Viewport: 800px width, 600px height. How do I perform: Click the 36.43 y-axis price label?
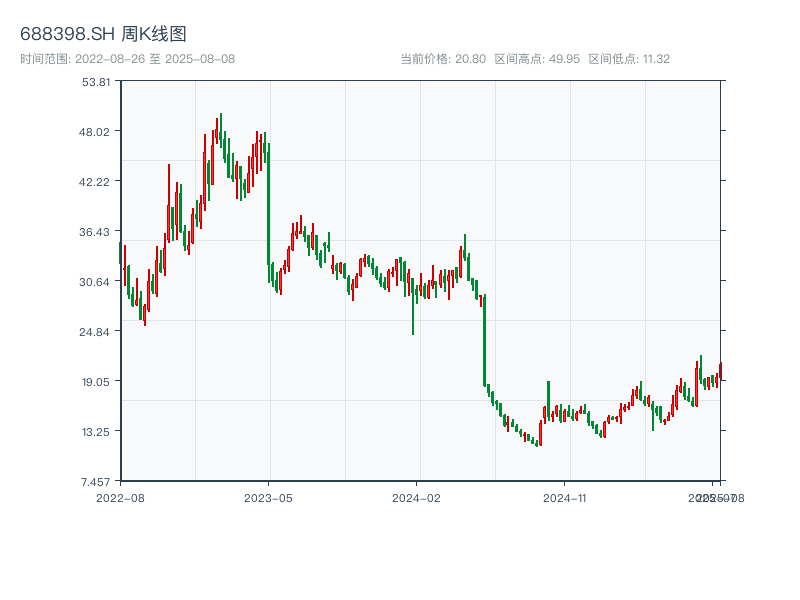coord(97,232)
